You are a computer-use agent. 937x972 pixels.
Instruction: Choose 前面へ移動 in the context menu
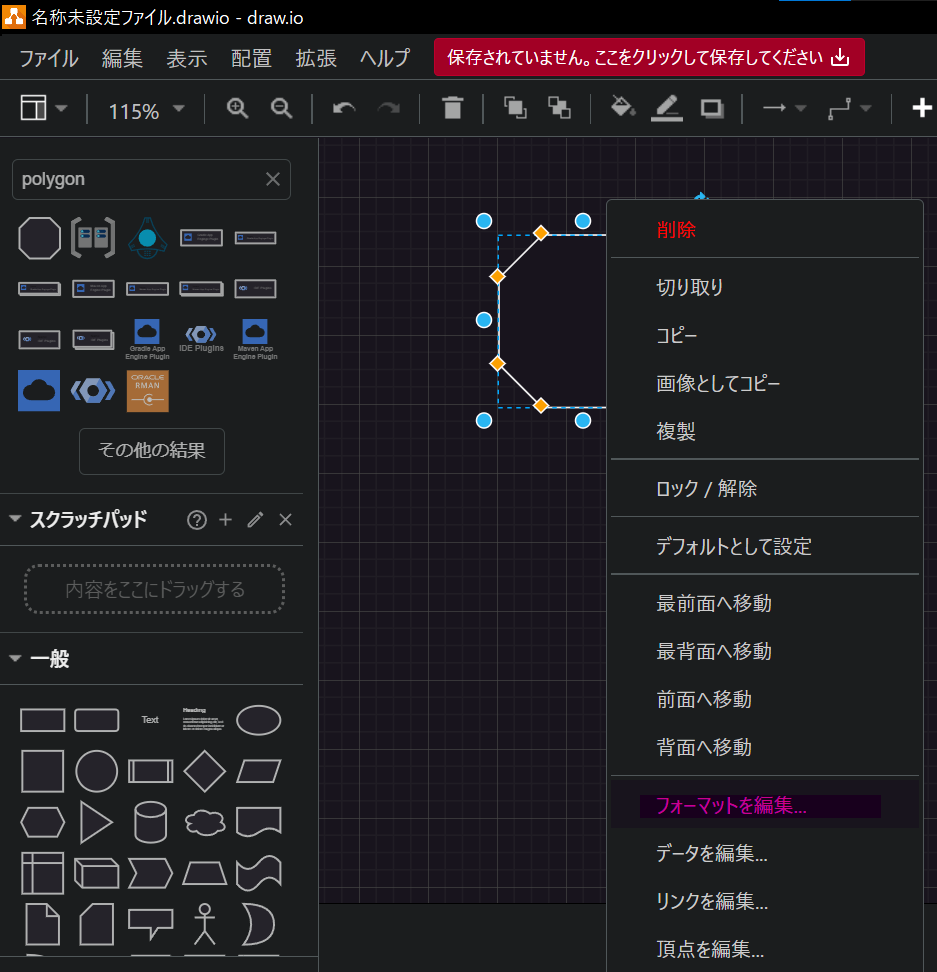765,699
